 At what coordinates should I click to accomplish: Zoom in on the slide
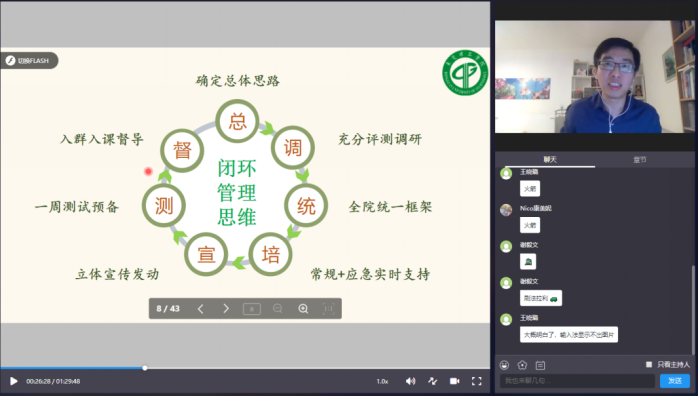point(303,309)
